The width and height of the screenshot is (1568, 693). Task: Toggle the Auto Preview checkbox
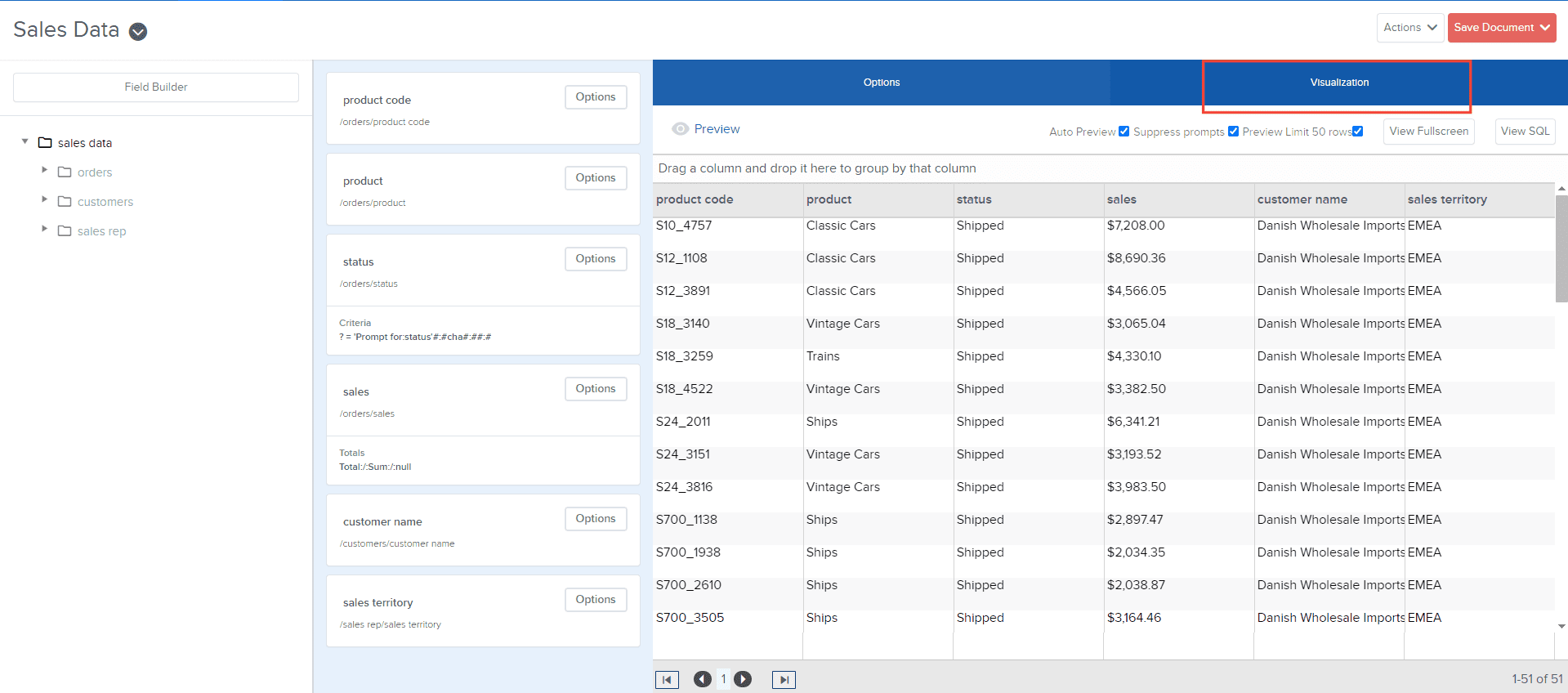(x=1124, y=131)
